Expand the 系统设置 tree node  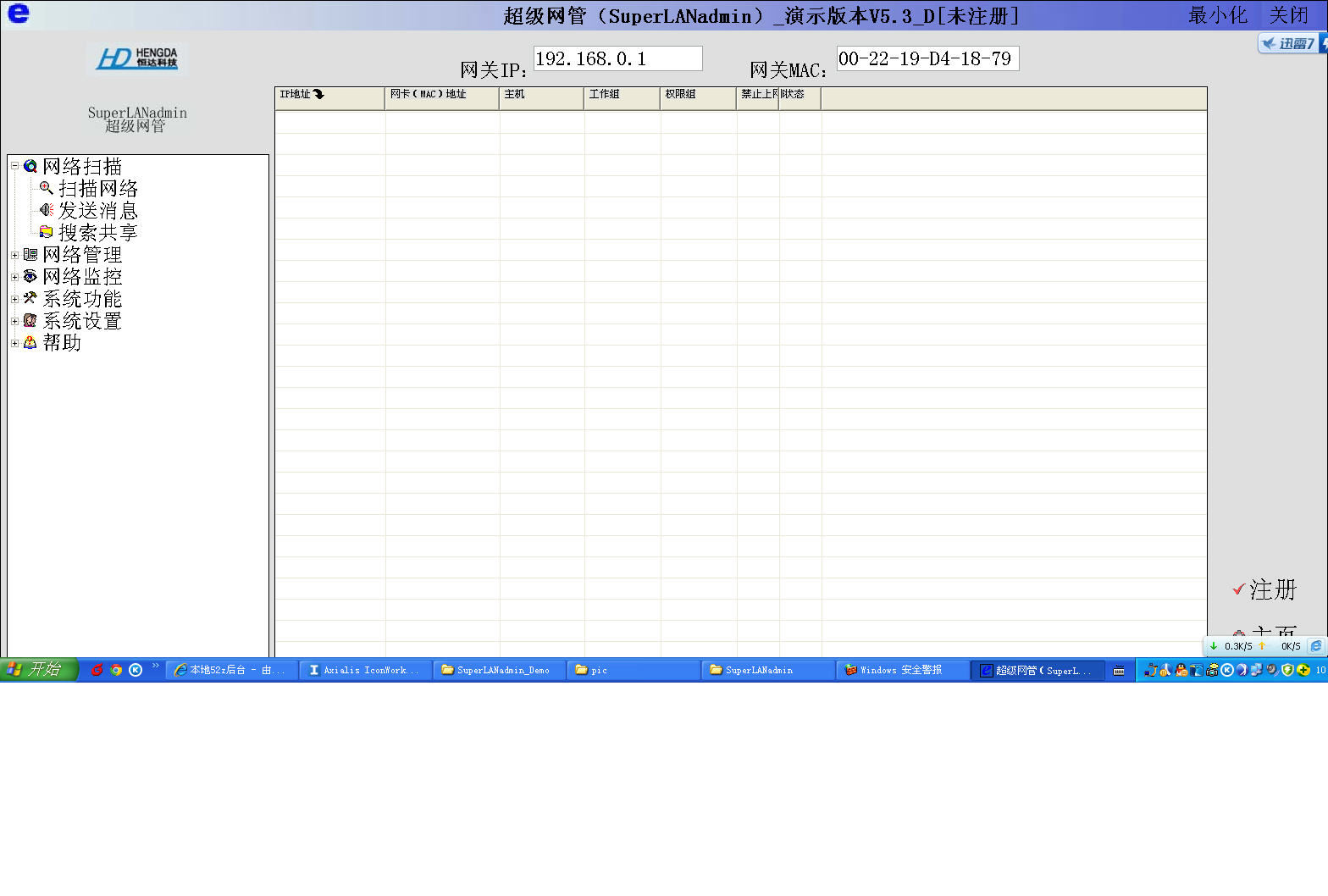pyautogui.click(x=14, y=321)
